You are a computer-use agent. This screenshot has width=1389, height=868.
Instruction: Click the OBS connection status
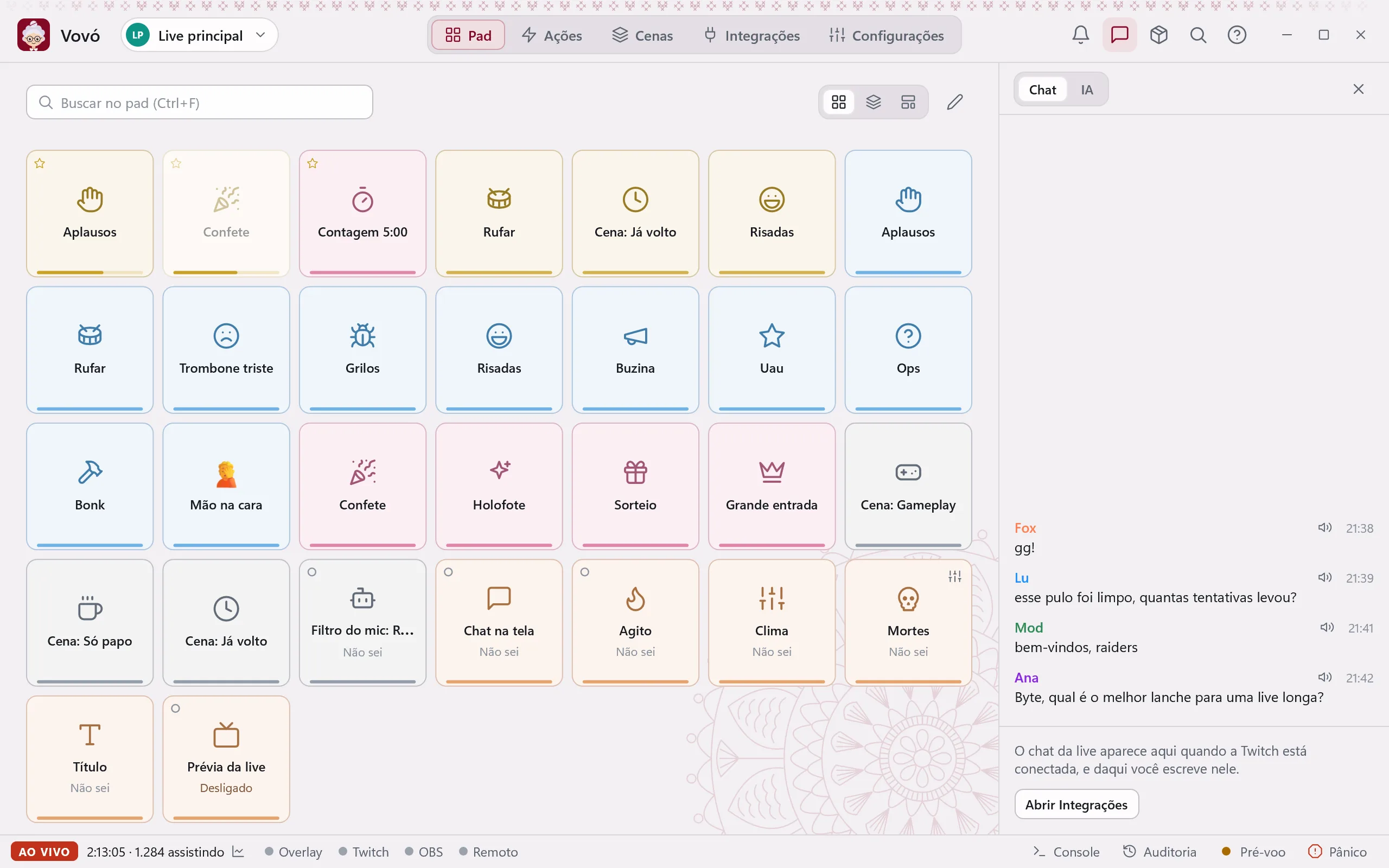coord(424,851)
